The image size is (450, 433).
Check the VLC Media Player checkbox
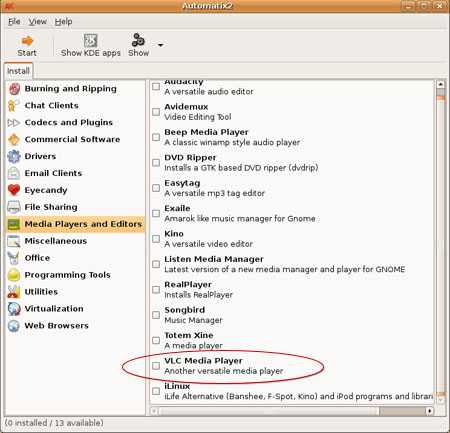pos(156,366)
